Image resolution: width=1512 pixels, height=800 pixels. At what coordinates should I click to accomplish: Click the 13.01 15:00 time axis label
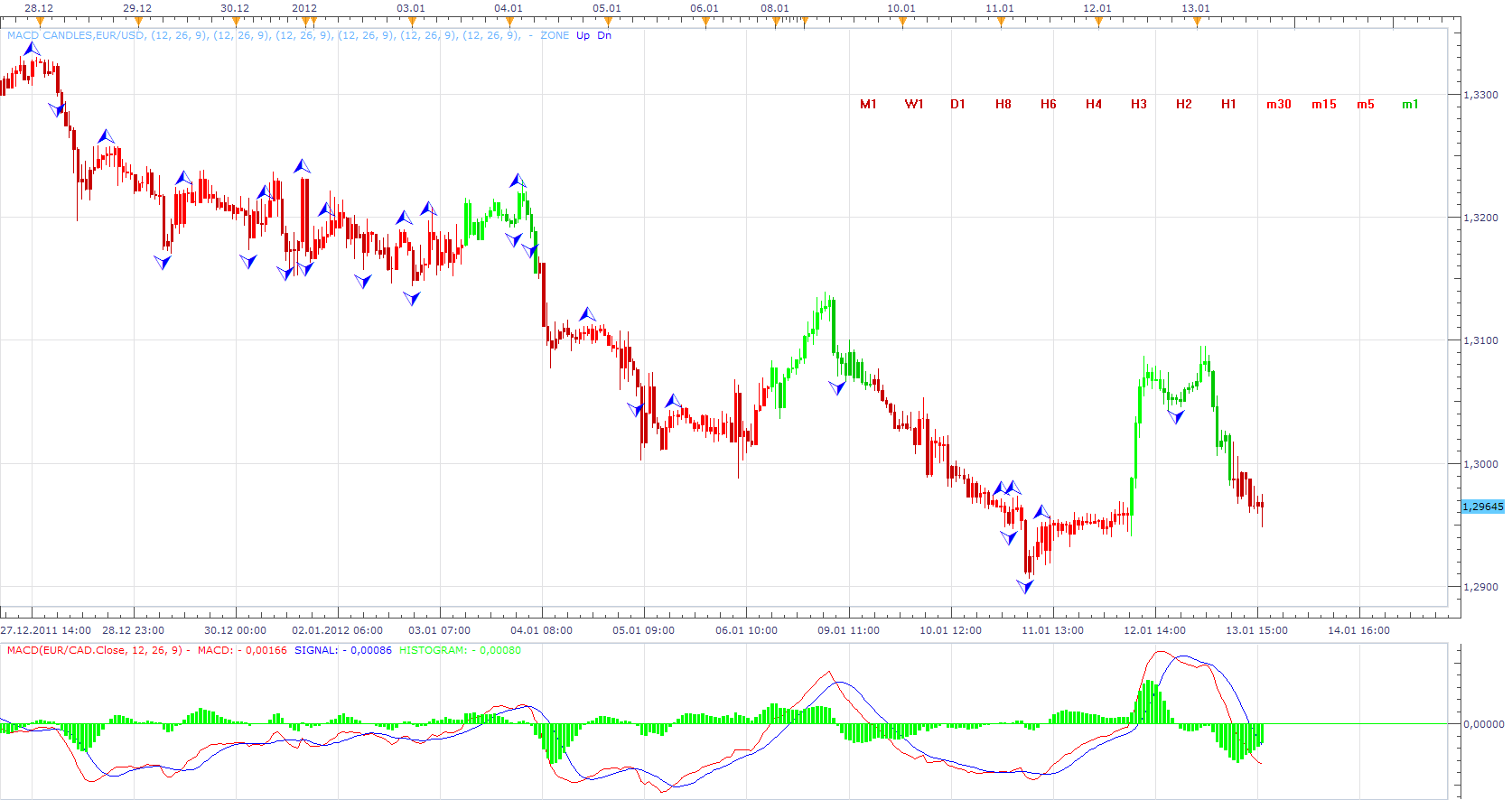(1257, 630)
